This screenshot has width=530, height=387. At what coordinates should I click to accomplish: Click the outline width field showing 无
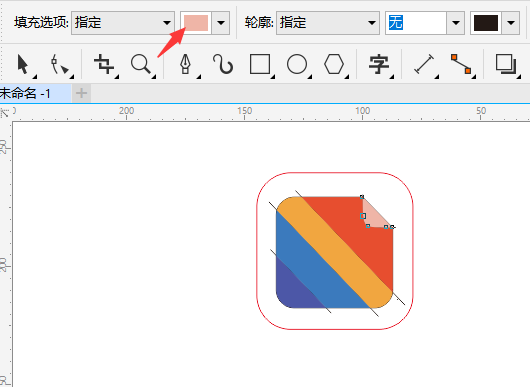coord(416,23)
